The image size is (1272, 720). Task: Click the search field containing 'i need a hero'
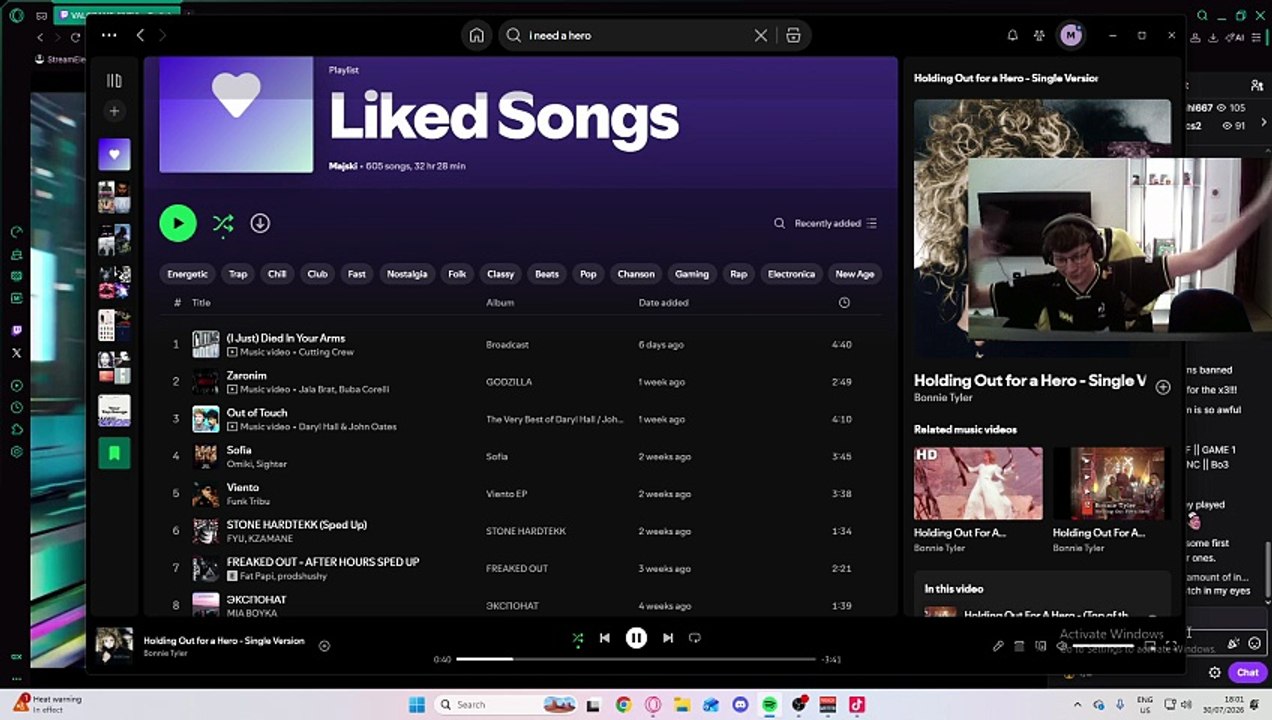pyautogui.click(x=640, y=35)
